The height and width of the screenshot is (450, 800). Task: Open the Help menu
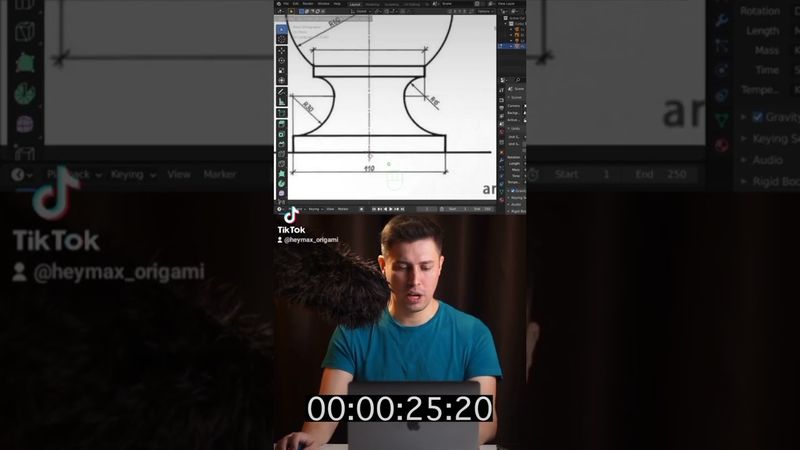337,4
